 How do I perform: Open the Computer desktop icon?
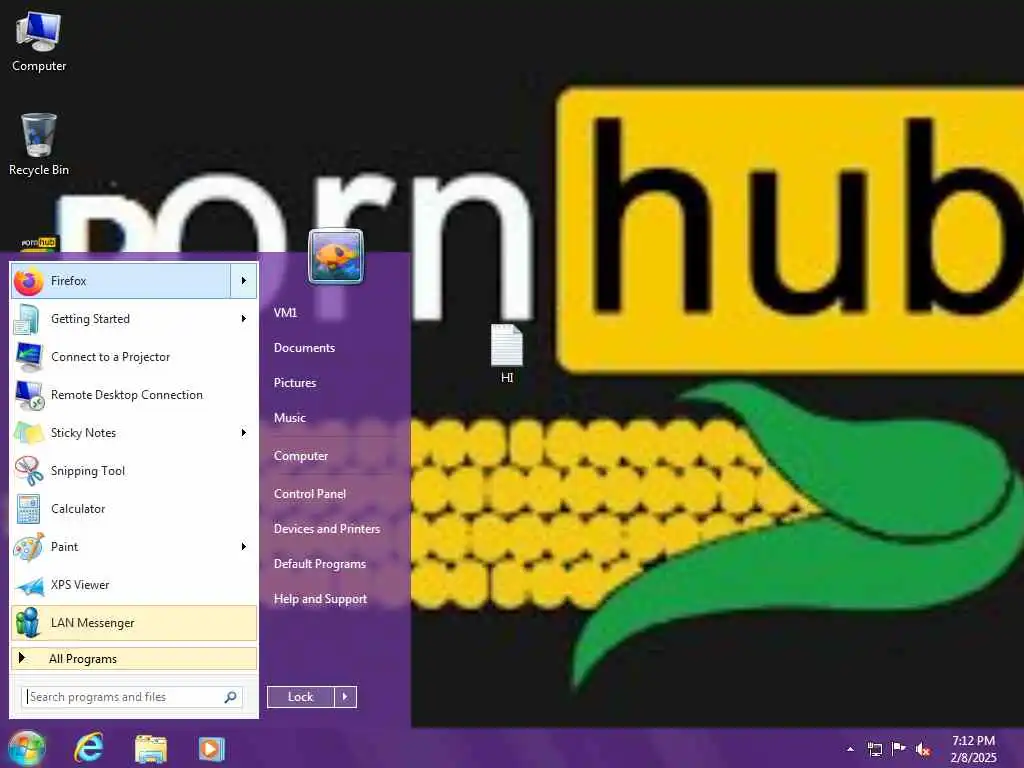tap(39, 40)
